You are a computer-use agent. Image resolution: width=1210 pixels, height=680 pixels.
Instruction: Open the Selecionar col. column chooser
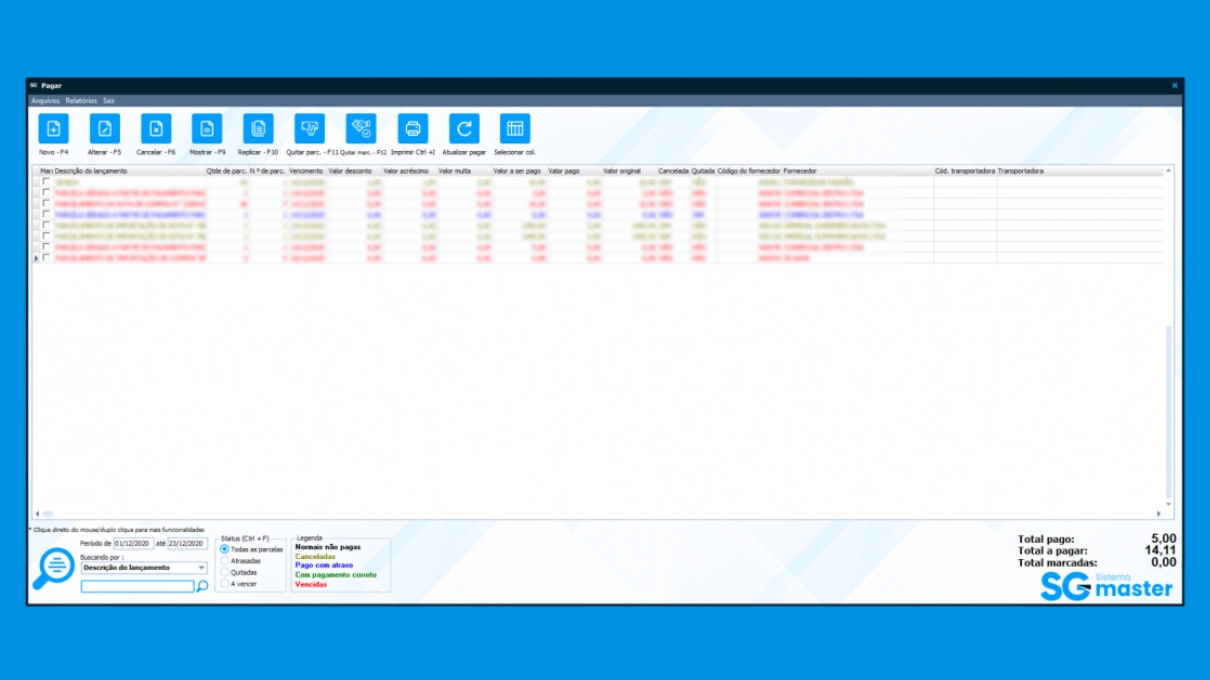pos(515,129)
